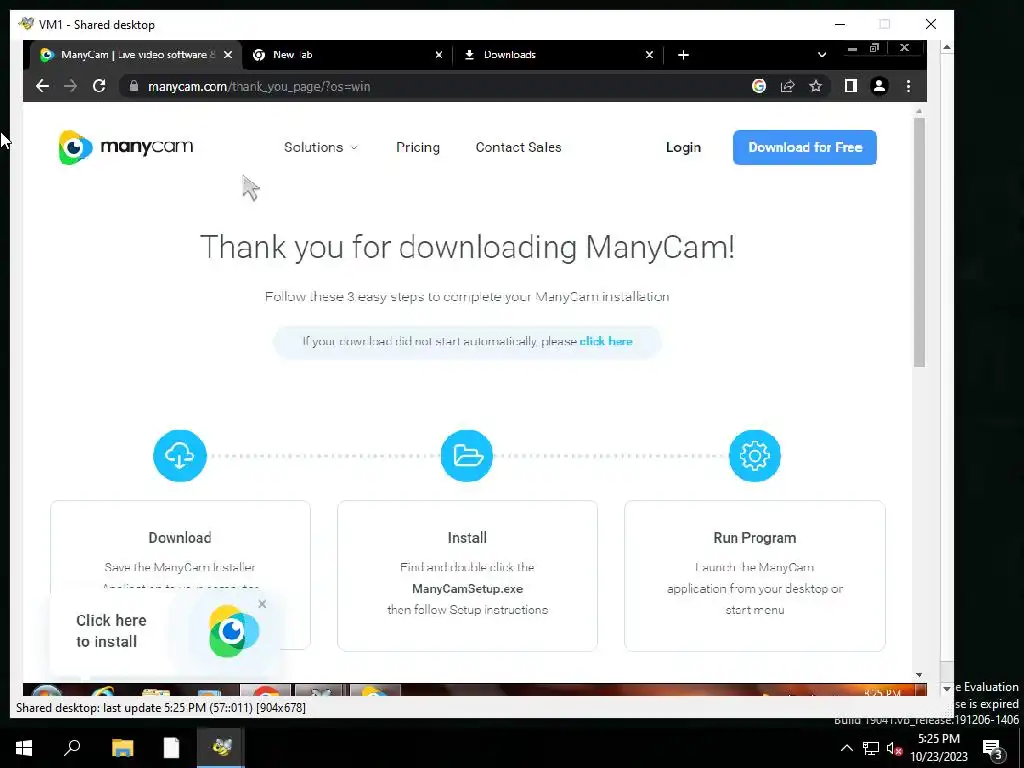The width and height of the screenshot is (1024, 768).
Task: Open the Windows Start menu
Action: point(24,748)
